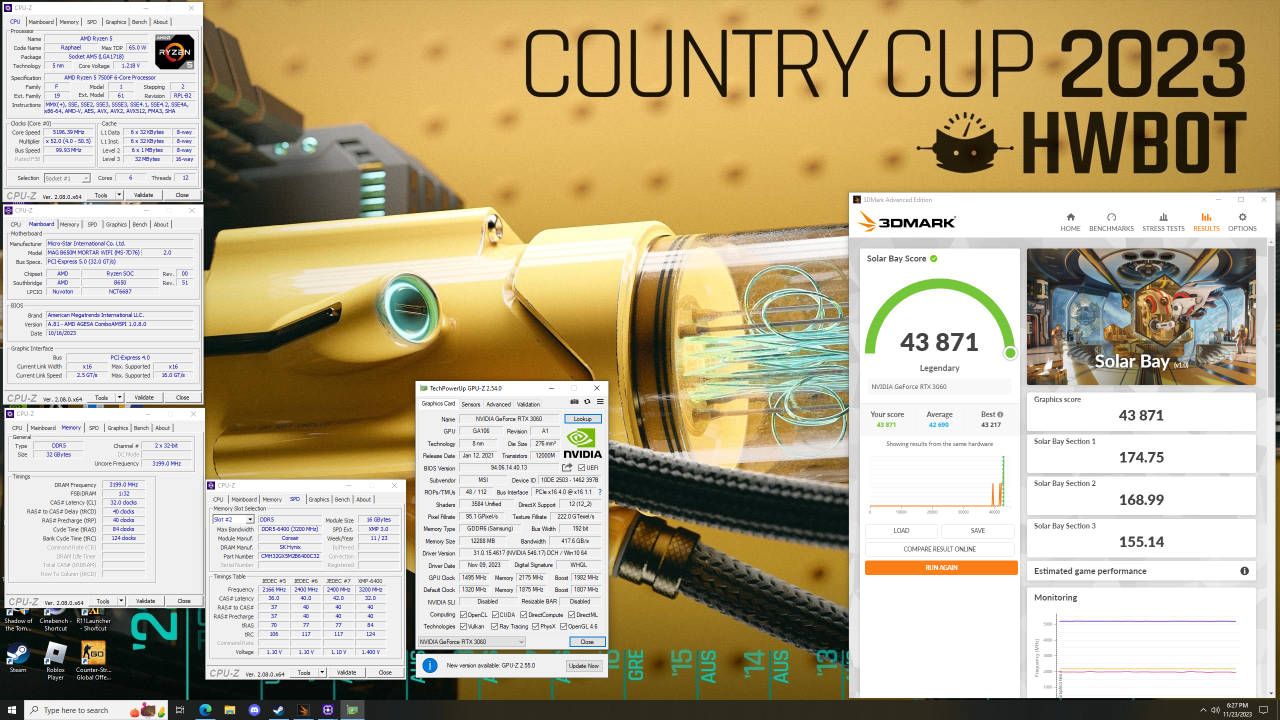Click RUN AGAIN in 3DMark

941,567
